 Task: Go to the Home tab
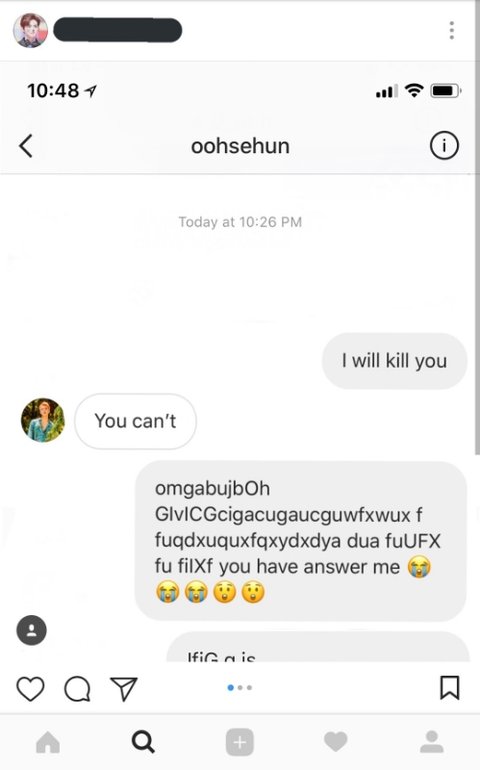pyautogui.click(x=48, y=742)
